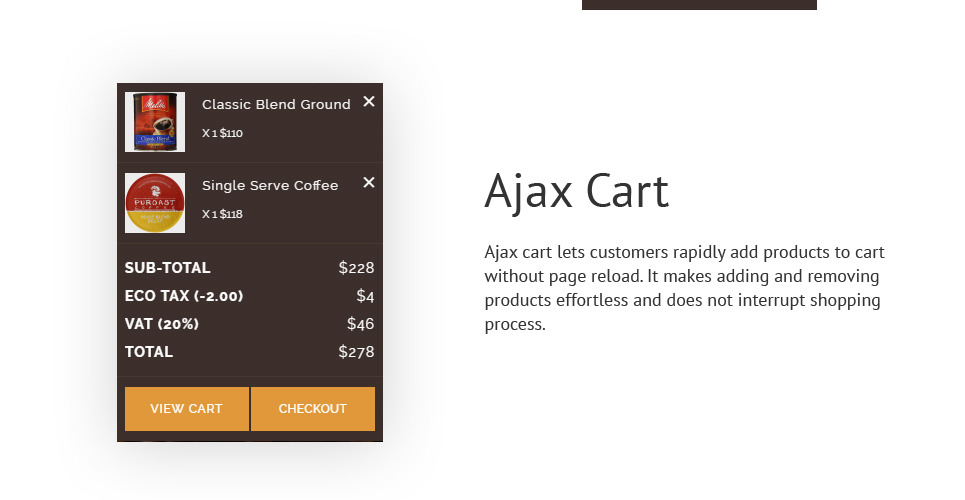Open the Single Serve Coffee product link

(270, 185)
